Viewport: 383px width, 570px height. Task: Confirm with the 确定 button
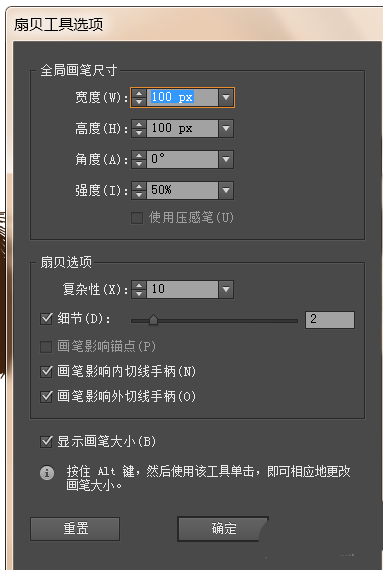223,529
